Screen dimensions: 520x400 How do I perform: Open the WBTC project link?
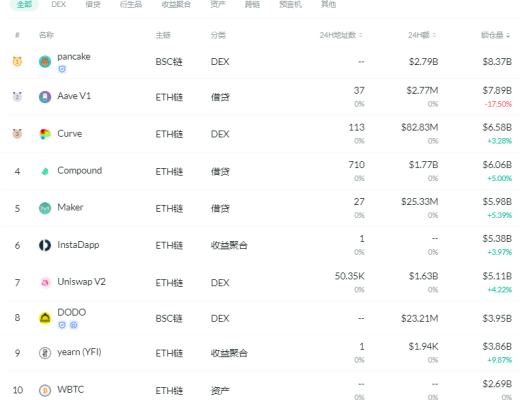71,390
